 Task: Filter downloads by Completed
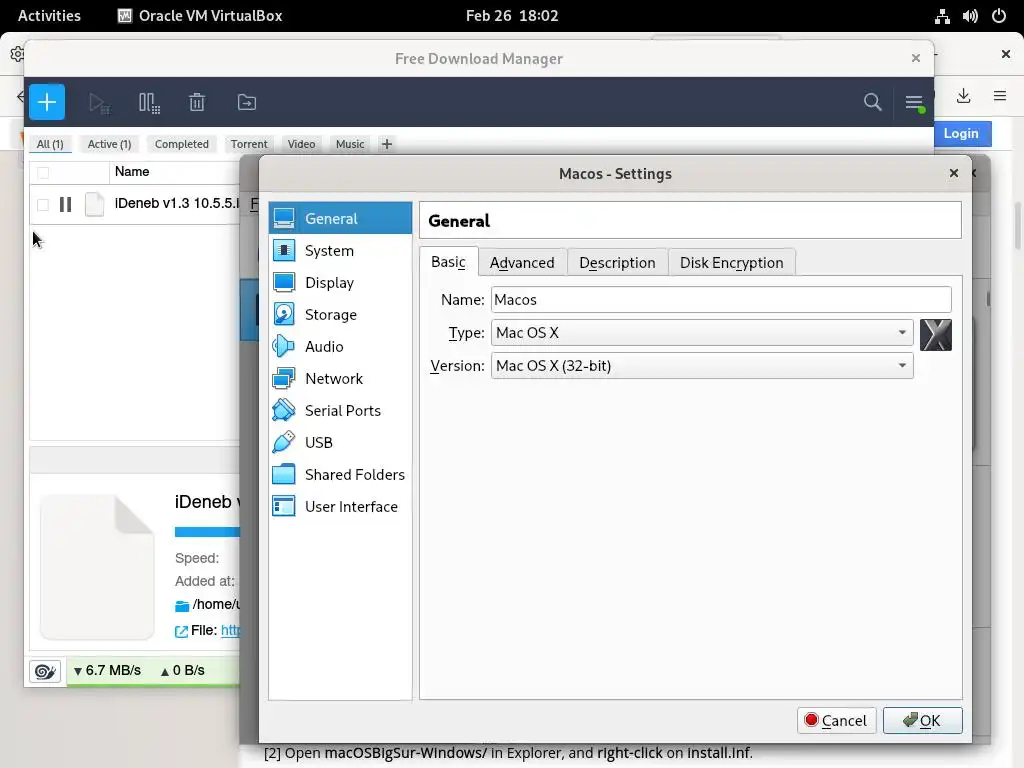click(182, 144)
